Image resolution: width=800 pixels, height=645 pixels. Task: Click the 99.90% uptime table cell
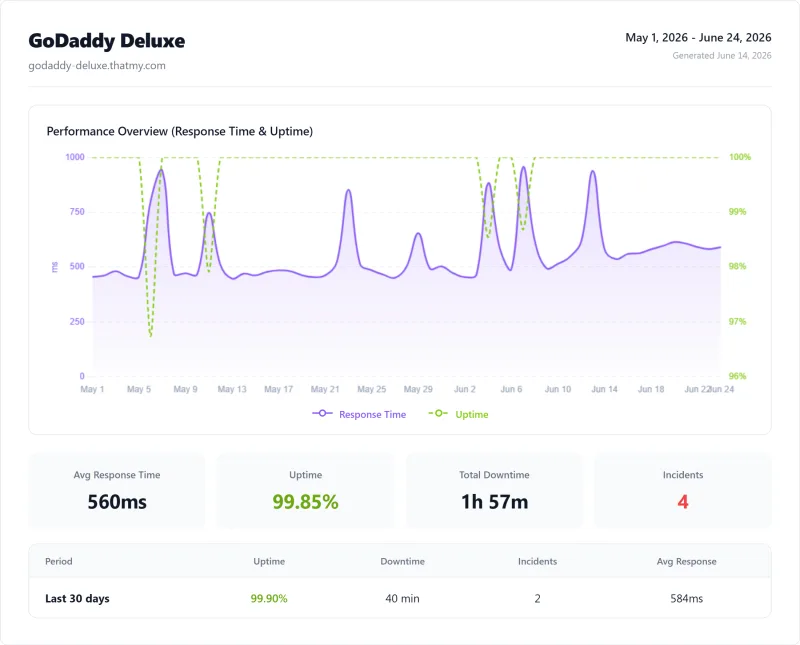pos(269,599)
